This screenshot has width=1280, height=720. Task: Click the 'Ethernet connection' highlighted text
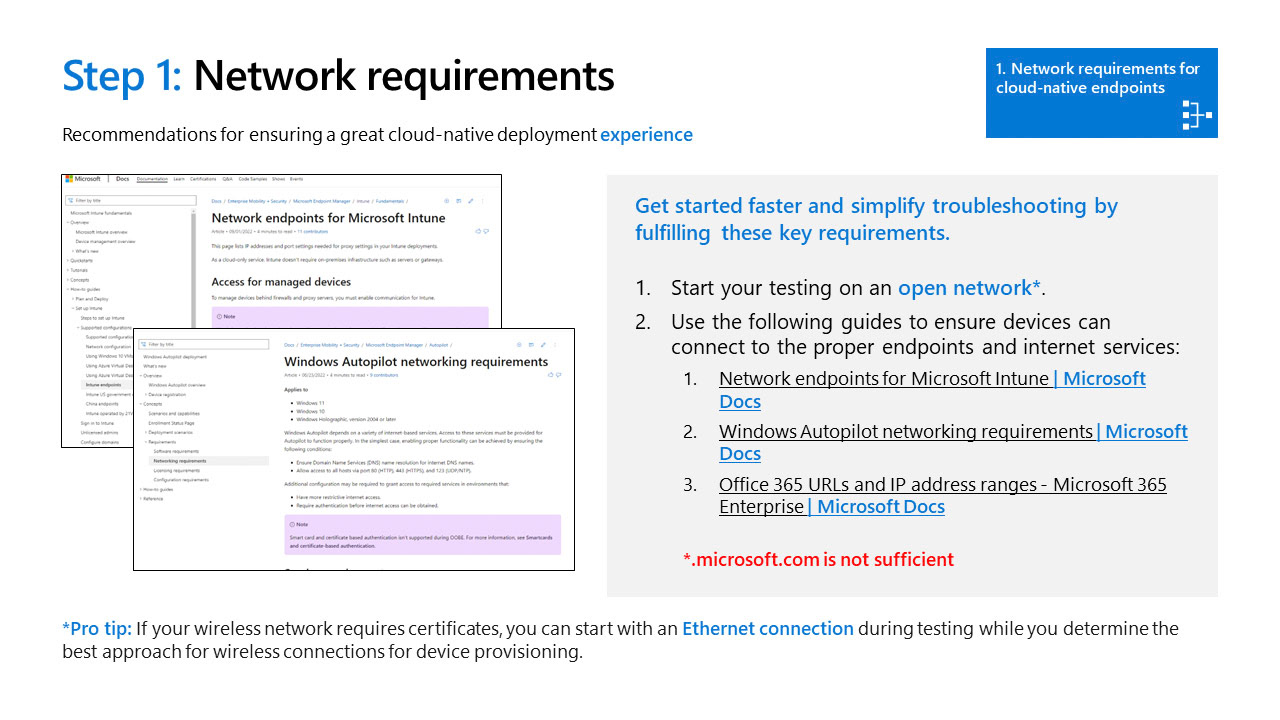tap(768, 629)
